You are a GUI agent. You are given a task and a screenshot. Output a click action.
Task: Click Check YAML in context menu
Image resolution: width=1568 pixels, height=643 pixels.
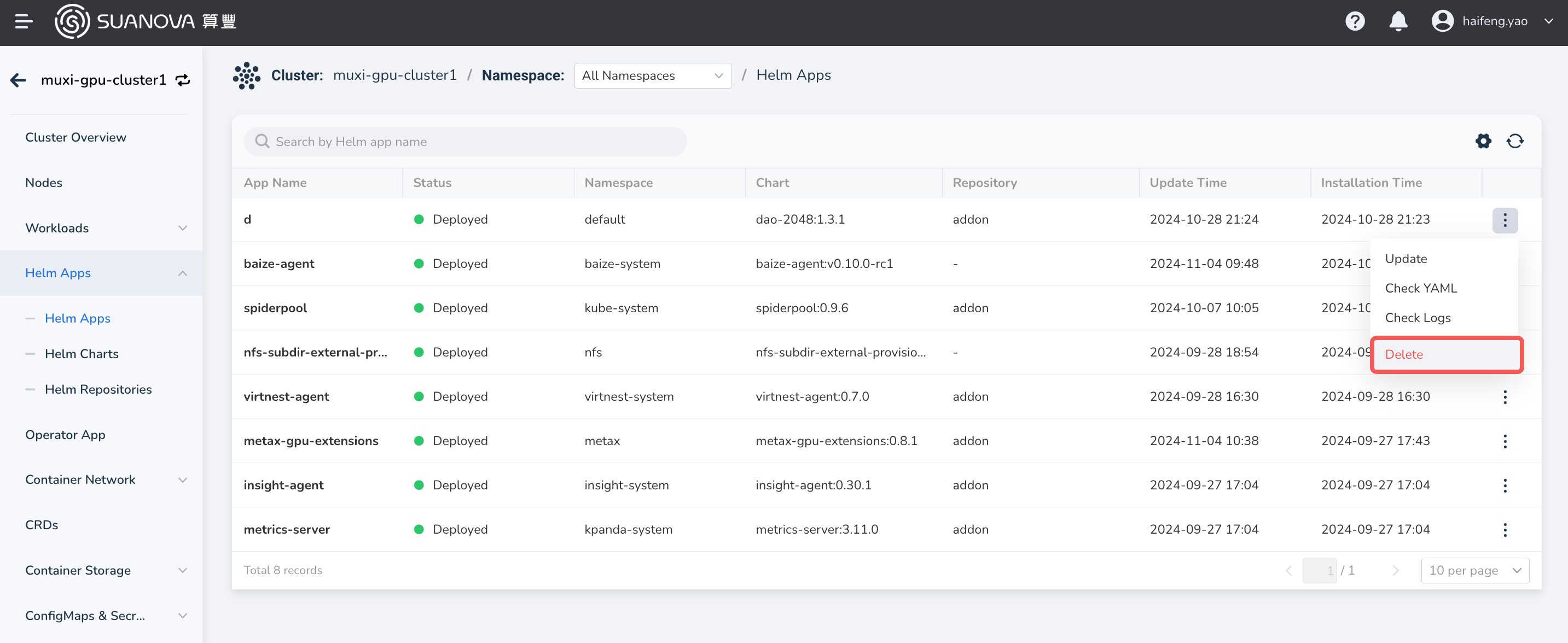click(1420, 288)
